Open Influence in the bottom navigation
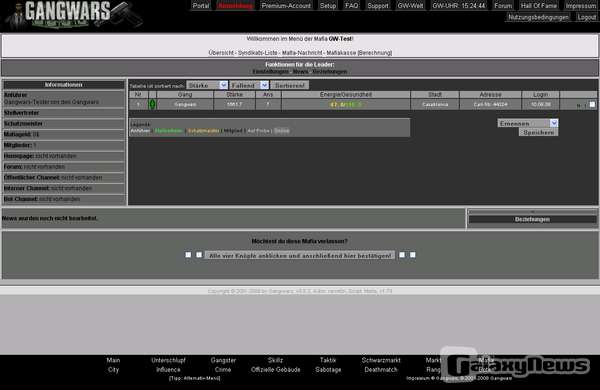The height and width of the screenshot is (390, 600). pyautogui.click(x=168, y=370)
